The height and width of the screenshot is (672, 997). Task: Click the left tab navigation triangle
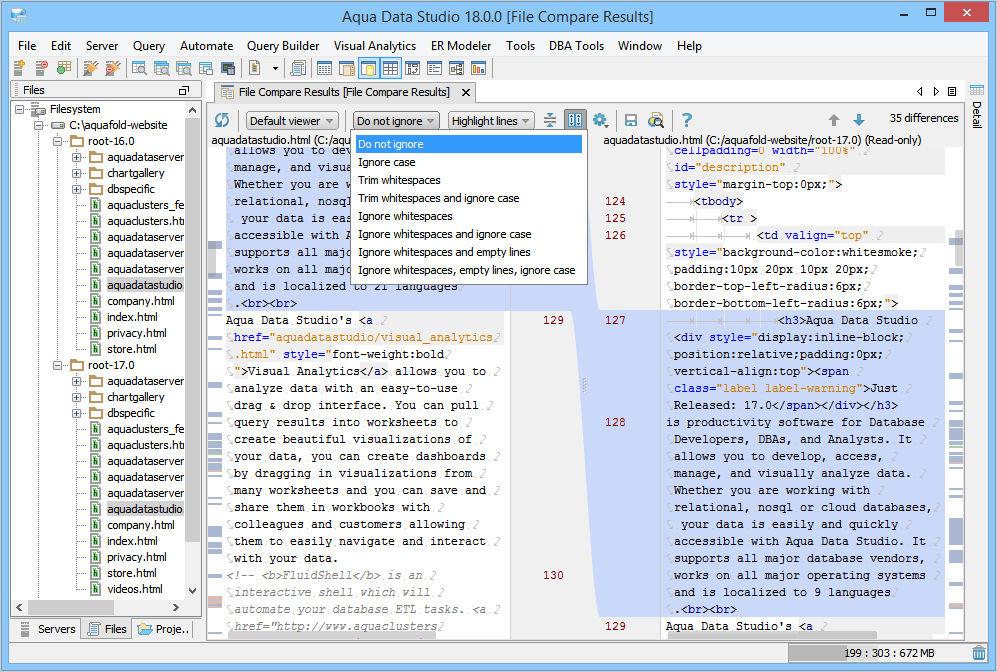tap(919, 92)
